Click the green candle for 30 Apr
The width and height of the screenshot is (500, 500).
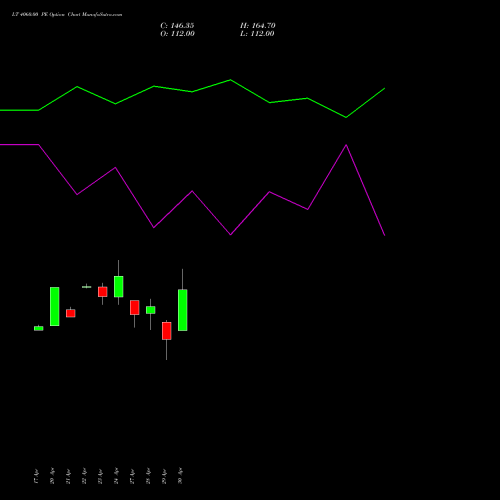click(x=183, y=310)
